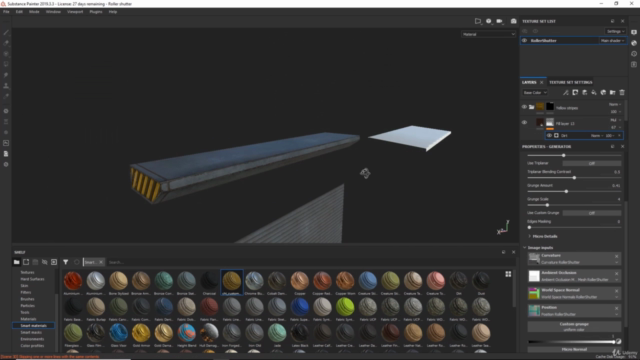Select the Clone stamp tool
Image resolution: width=640 pixels, height=360 pixels.
tap(6, 86)
